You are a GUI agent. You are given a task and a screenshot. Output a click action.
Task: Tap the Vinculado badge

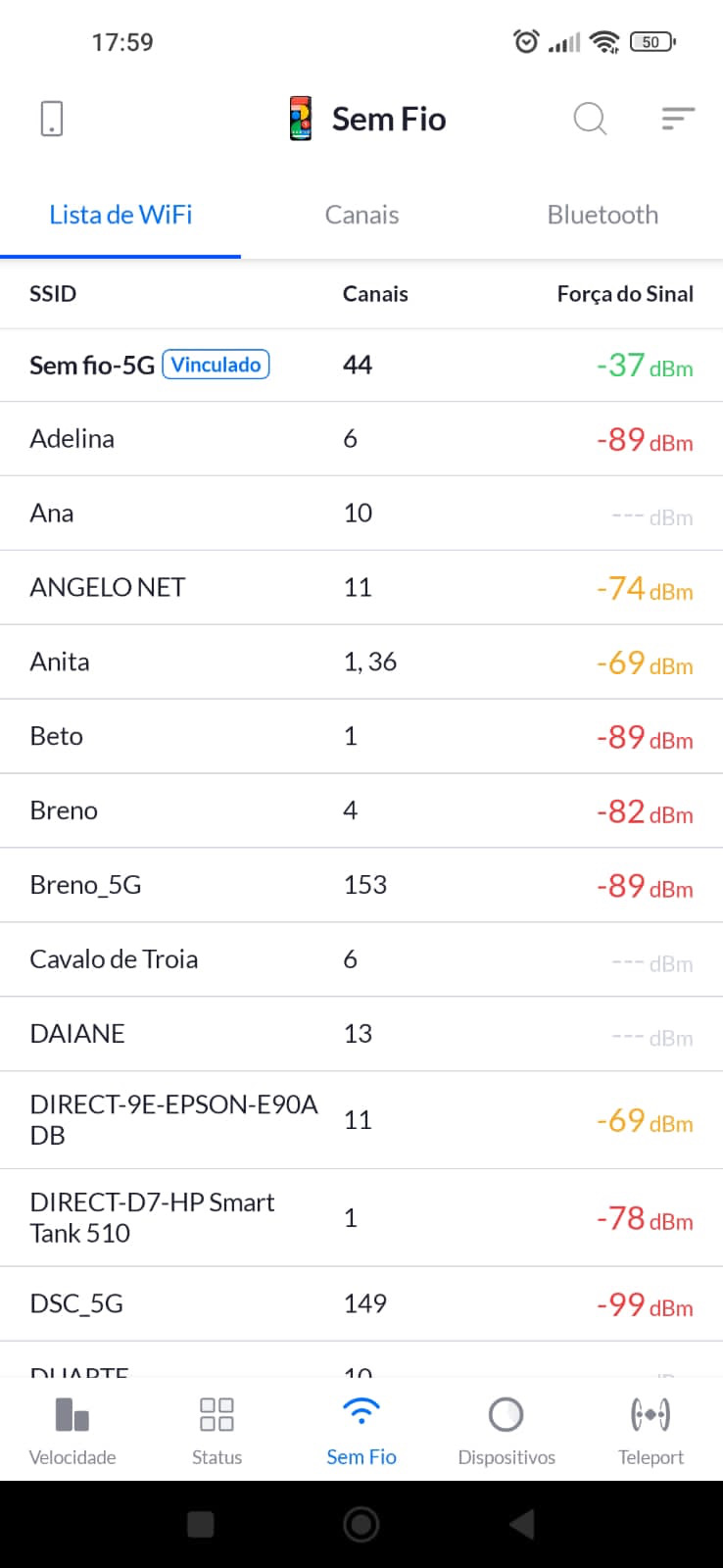pos(216,365)
